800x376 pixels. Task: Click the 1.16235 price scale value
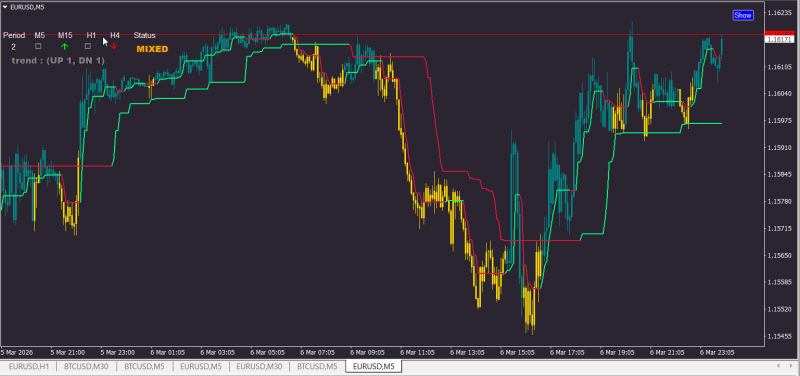point(779,13)
